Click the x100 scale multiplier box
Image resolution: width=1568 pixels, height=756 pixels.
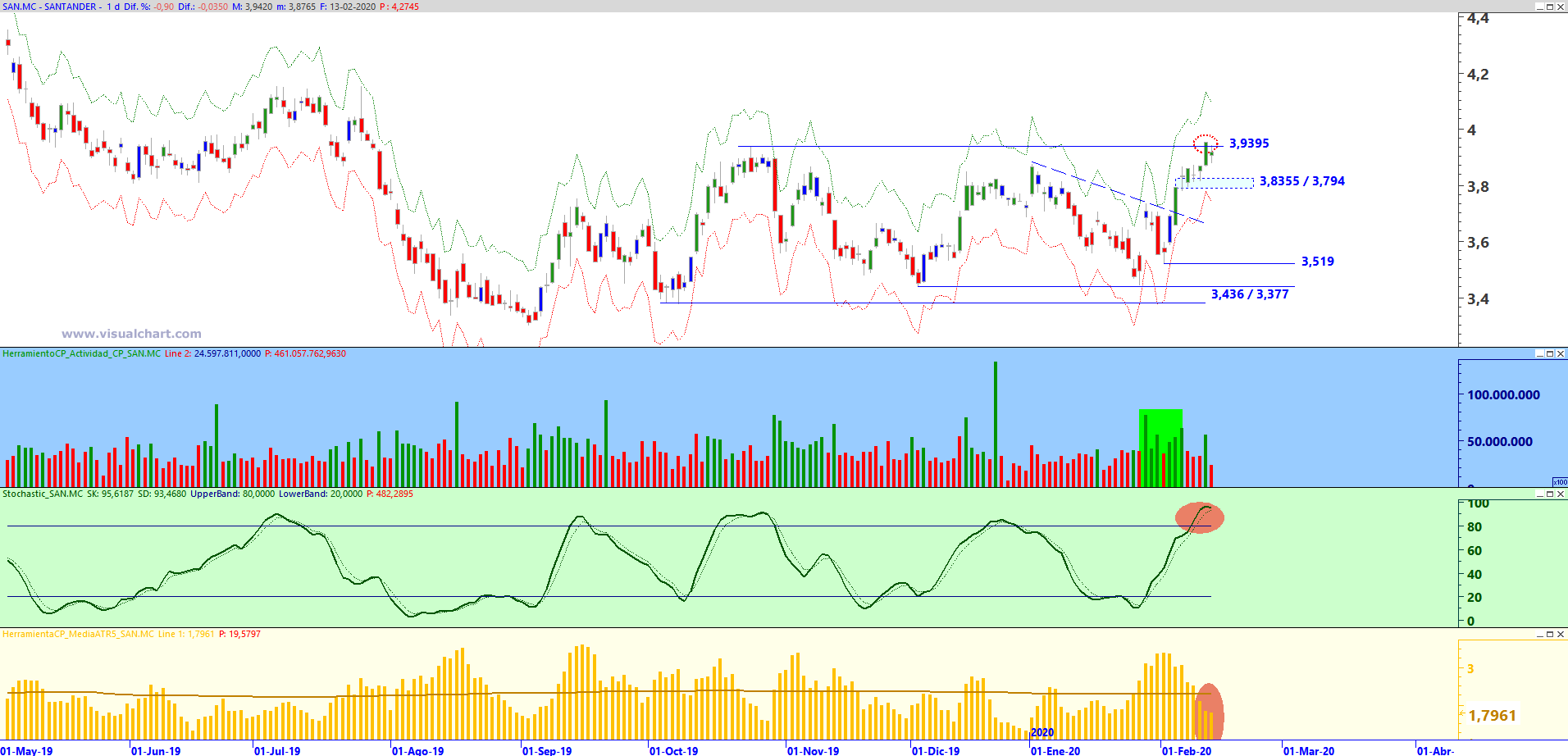point(1560,482)
